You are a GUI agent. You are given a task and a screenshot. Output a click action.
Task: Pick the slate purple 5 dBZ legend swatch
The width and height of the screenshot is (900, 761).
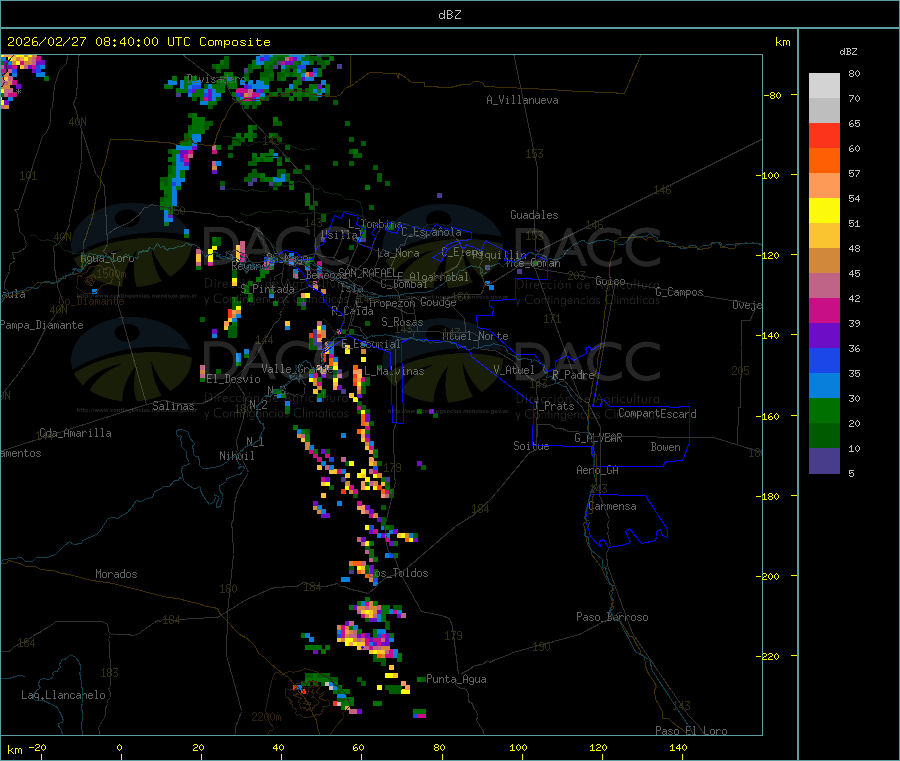[x=824, y=461]
